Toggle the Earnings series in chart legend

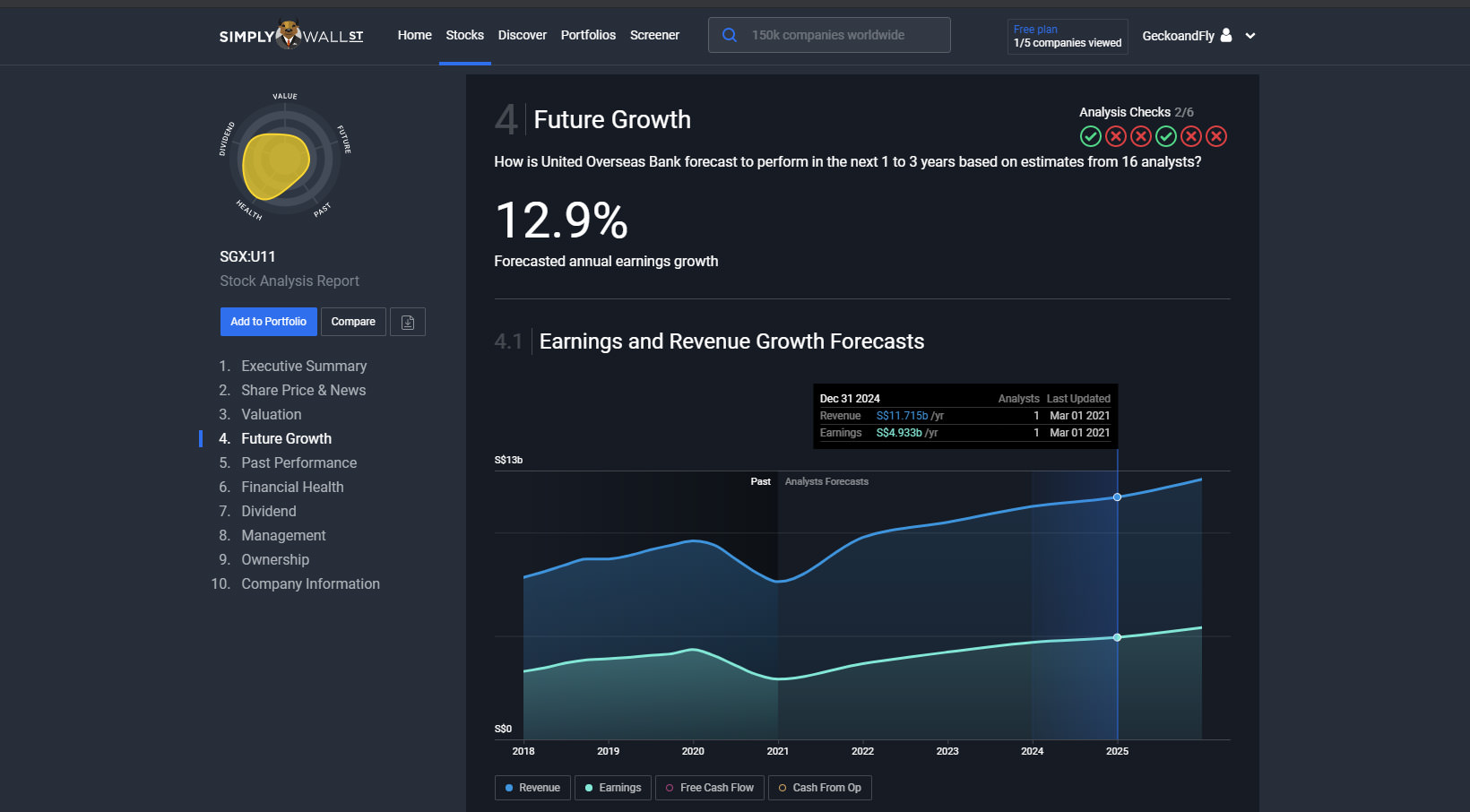click(613, 788)
